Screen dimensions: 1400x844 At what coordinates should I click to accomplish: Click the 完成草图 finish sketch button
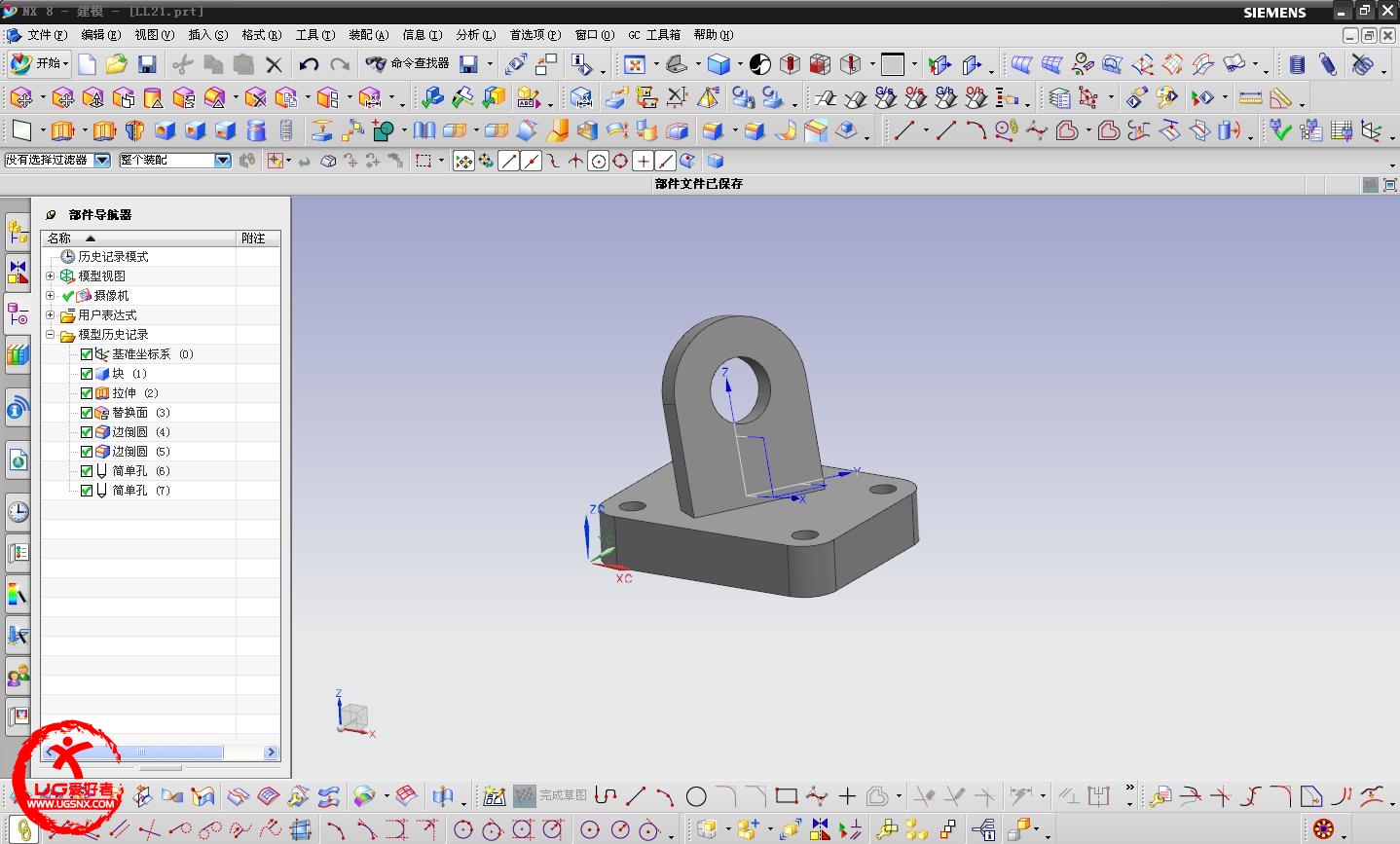tap(550, 796)
